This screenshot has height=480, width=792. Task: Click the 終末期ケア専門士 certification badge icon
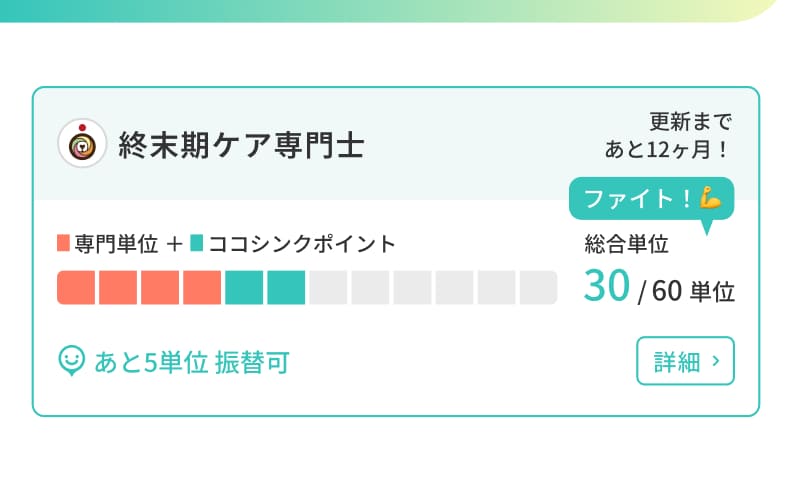click(x=82, y=144)
